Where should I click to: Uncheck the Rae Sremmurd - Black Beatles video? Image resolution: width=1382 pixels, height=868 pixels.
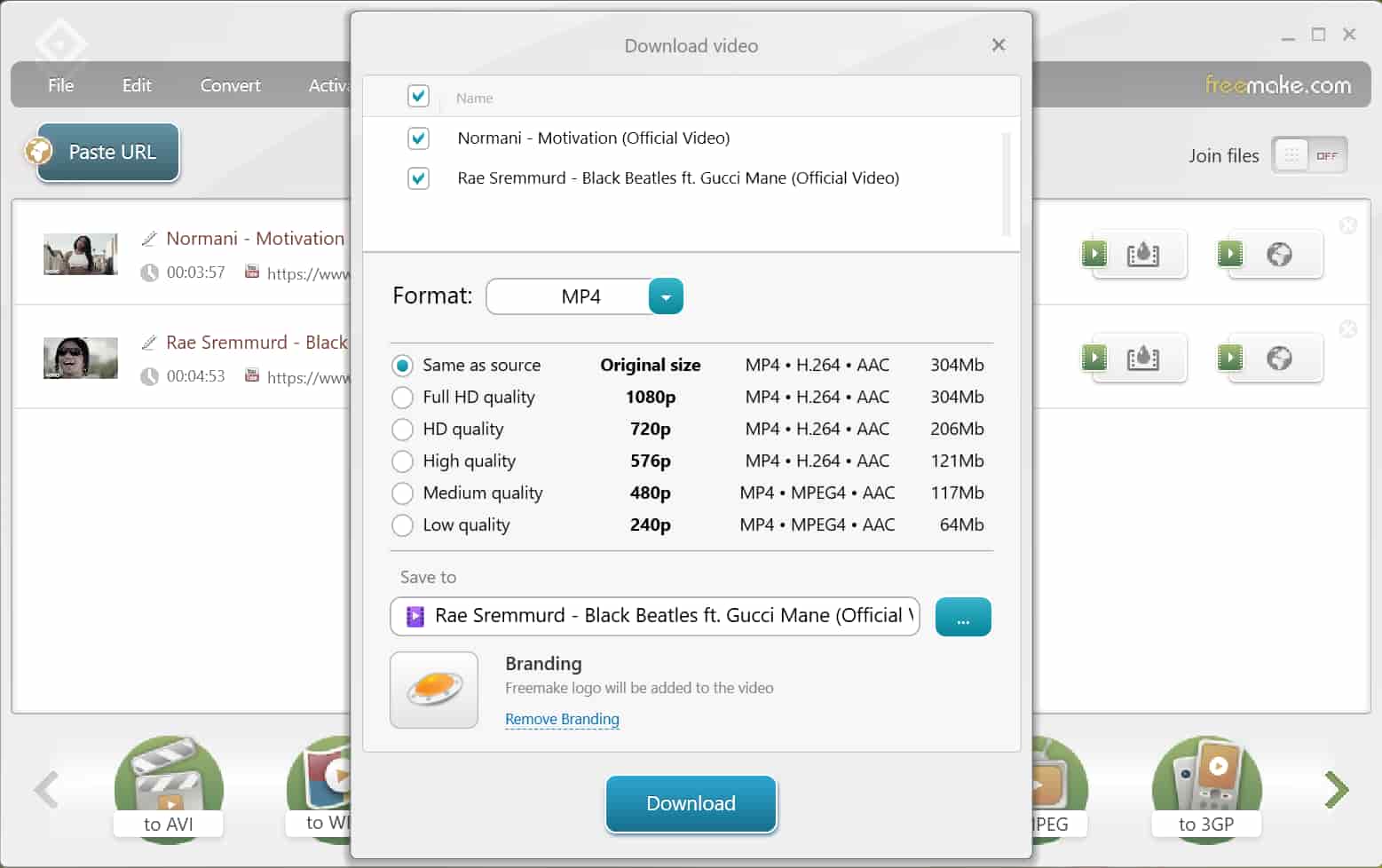pyautogui.click(x=418, y=178)
